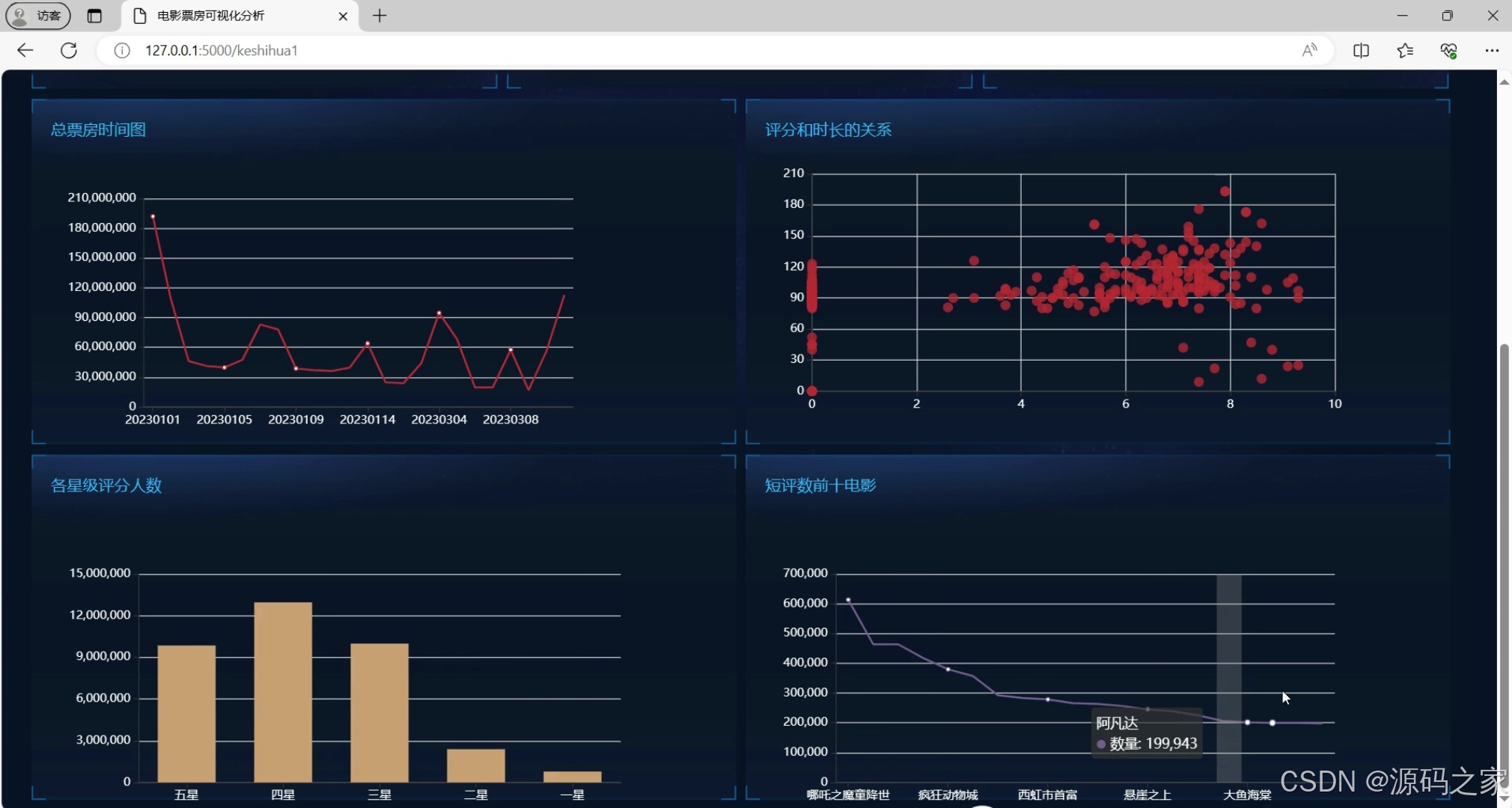The width and height of the screenshot is (1512, 808).
Task: Open split screen view icon
Action: pyautogui.click(x=1361, y=50)
